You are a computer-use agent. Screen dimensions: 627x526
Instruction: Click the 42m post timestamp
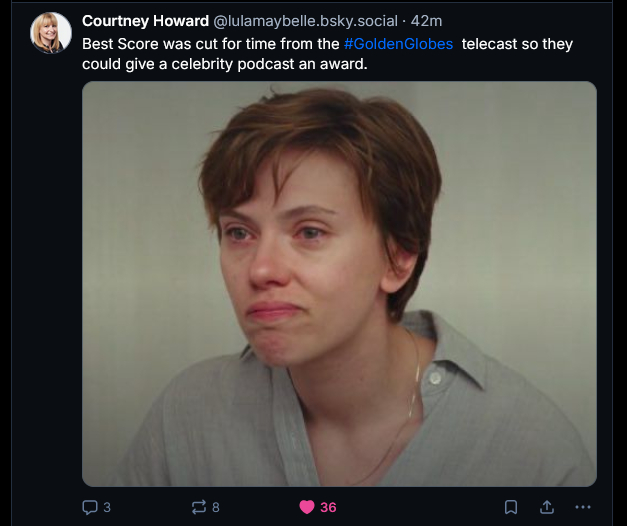coord(427,21)
